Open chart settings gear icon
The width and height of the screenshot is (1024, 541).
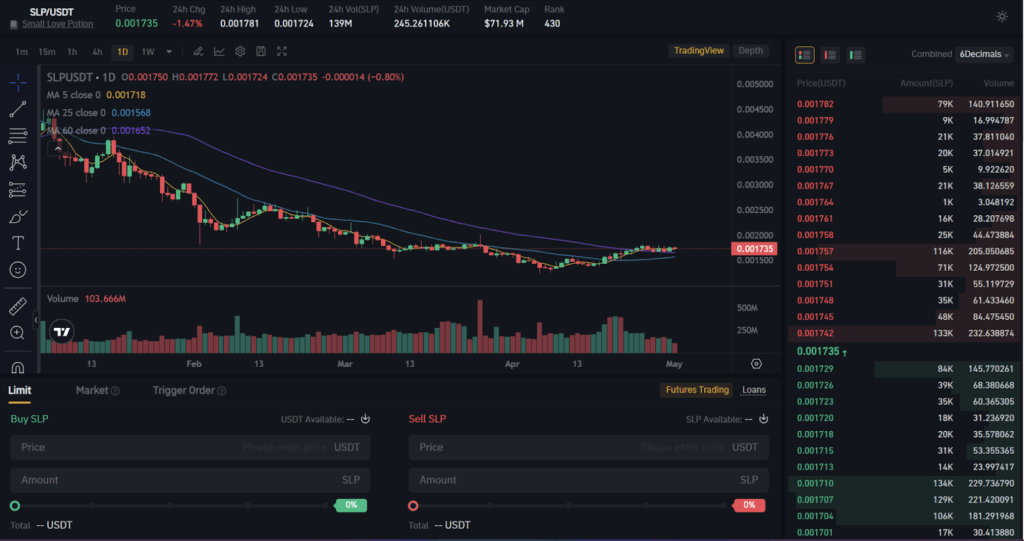click(240, 52)
